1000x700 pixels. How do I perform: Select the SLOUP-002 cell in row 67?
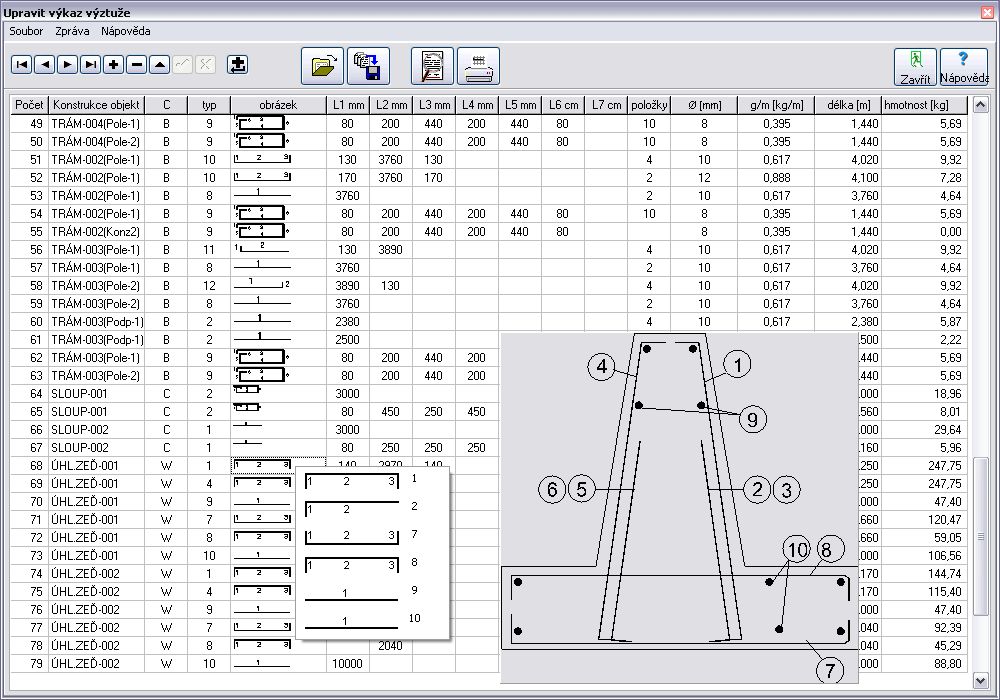tap(96, 448)
